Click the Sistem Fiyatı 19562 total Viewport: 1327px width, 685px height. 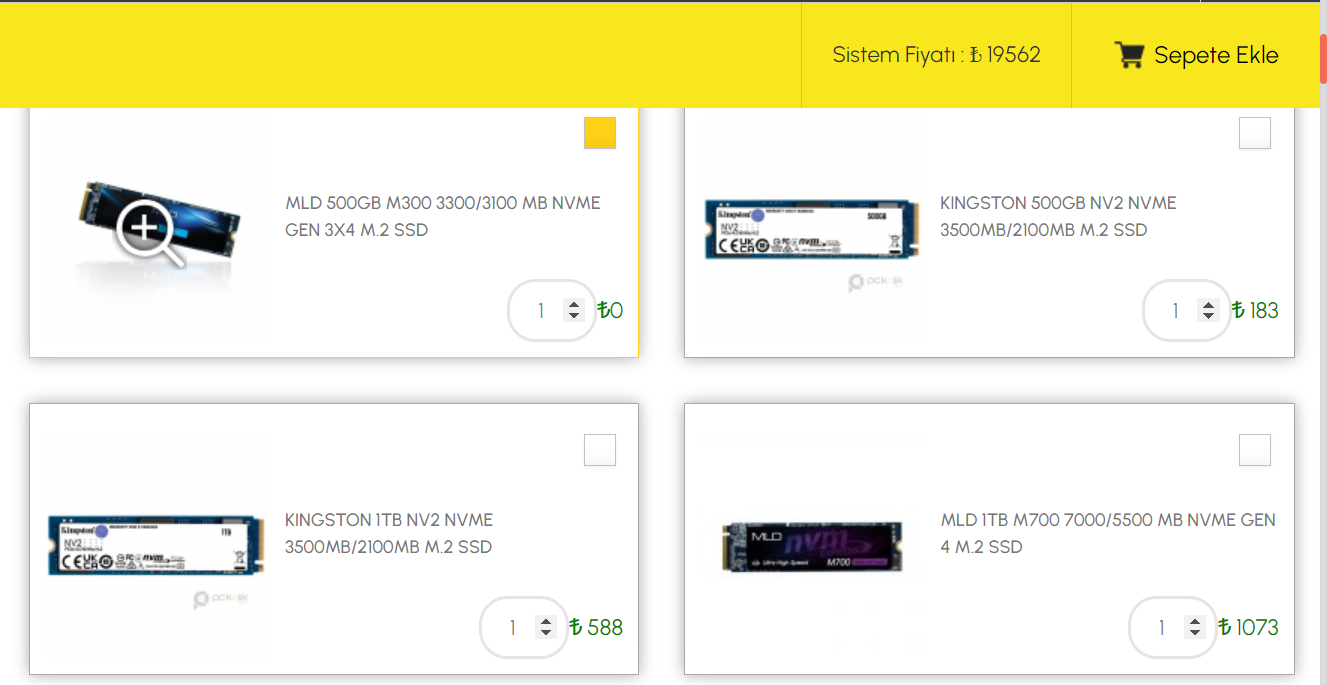(x=936, y=55)
